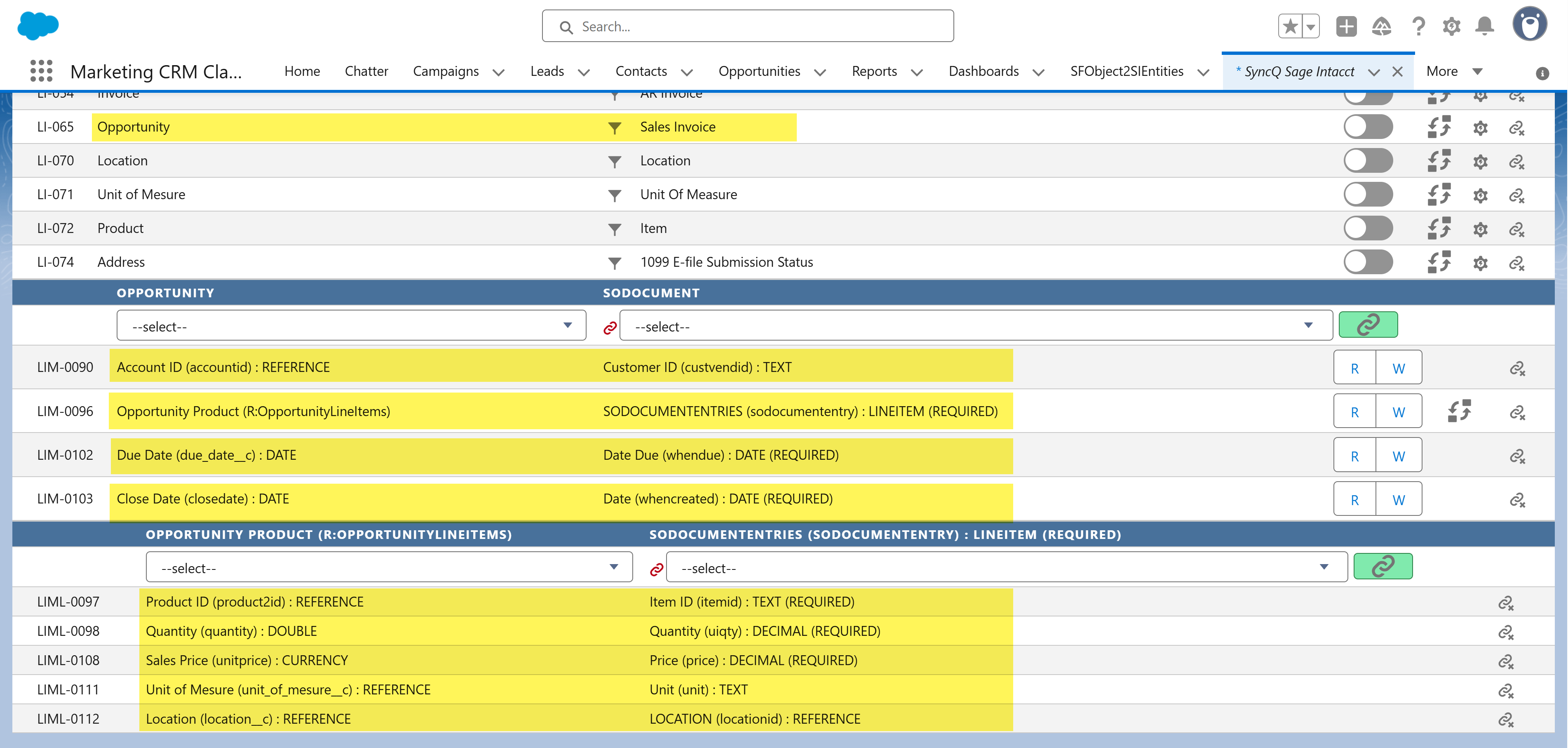Click the filter icon for LI-072 Product
The image size is (1568, 748).
(x=615, y=229)
